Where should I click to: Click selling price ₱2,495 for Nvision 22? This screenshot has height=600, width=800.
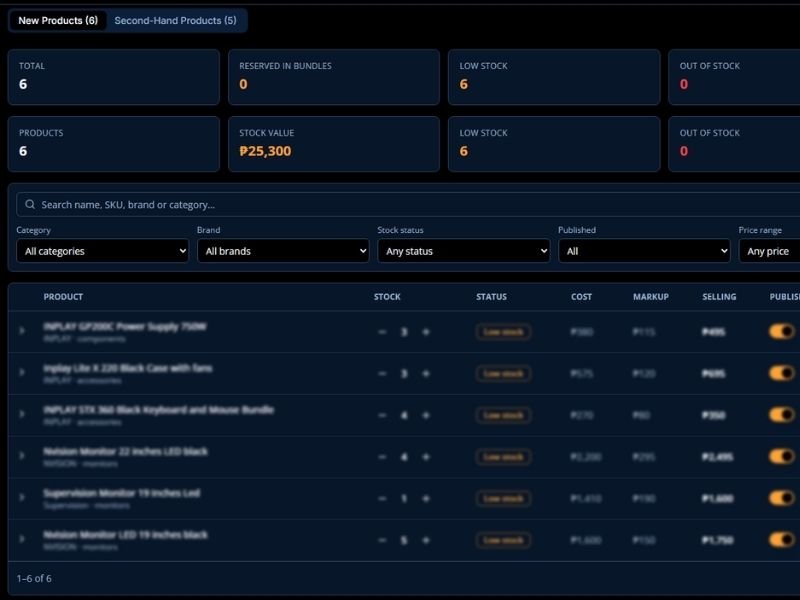coord(717,457)
